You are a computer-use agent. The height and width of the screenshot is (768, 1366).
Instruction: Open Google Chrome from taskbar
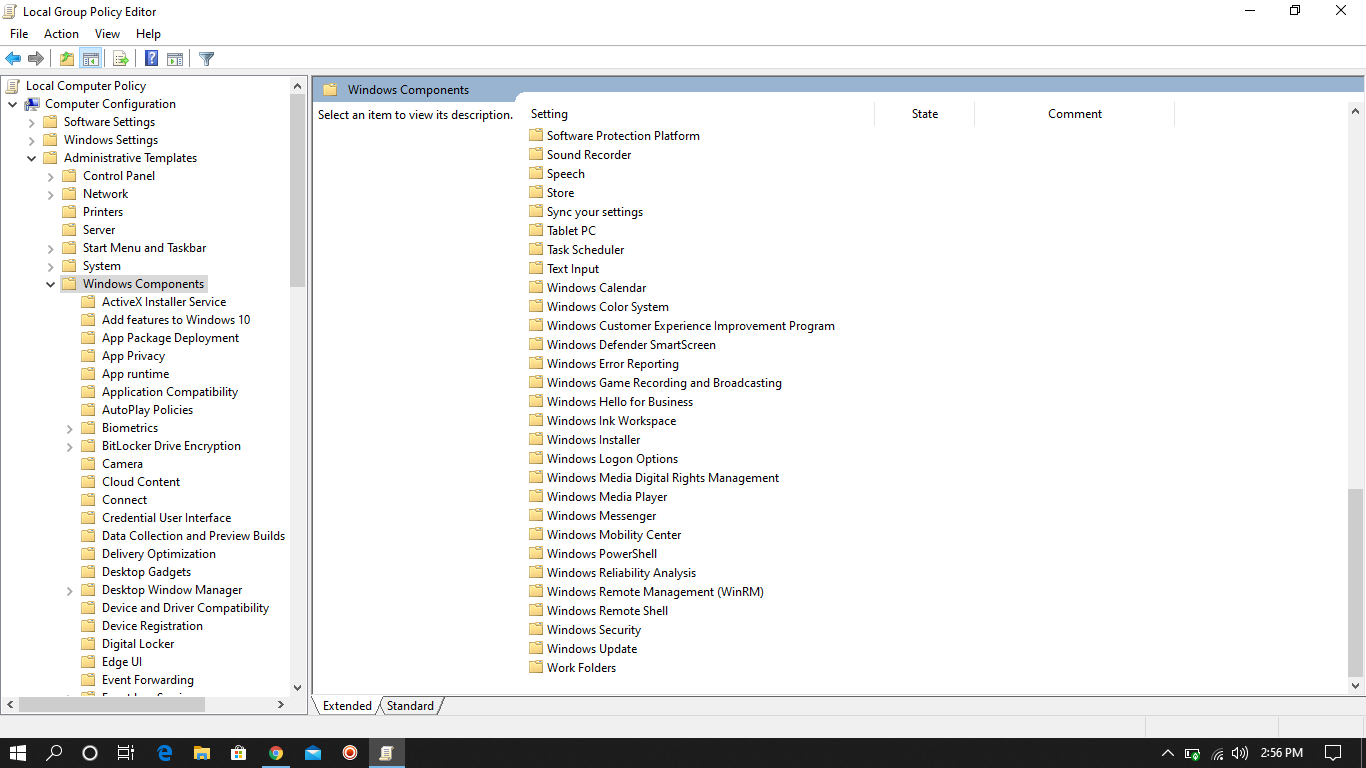coord(276,753)
